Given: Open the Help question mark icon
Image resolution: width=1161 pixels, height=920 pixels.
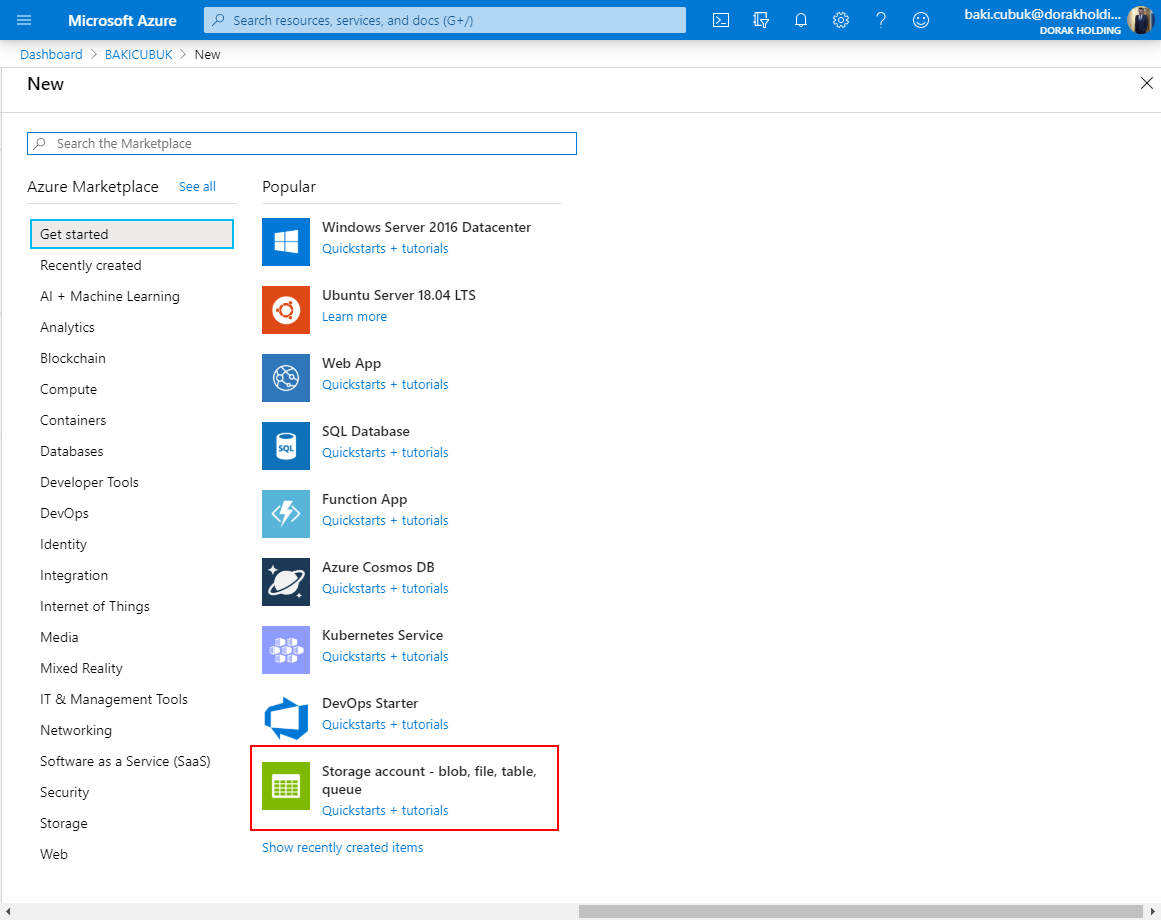Looking at the screenshot, I should (880, 20).
